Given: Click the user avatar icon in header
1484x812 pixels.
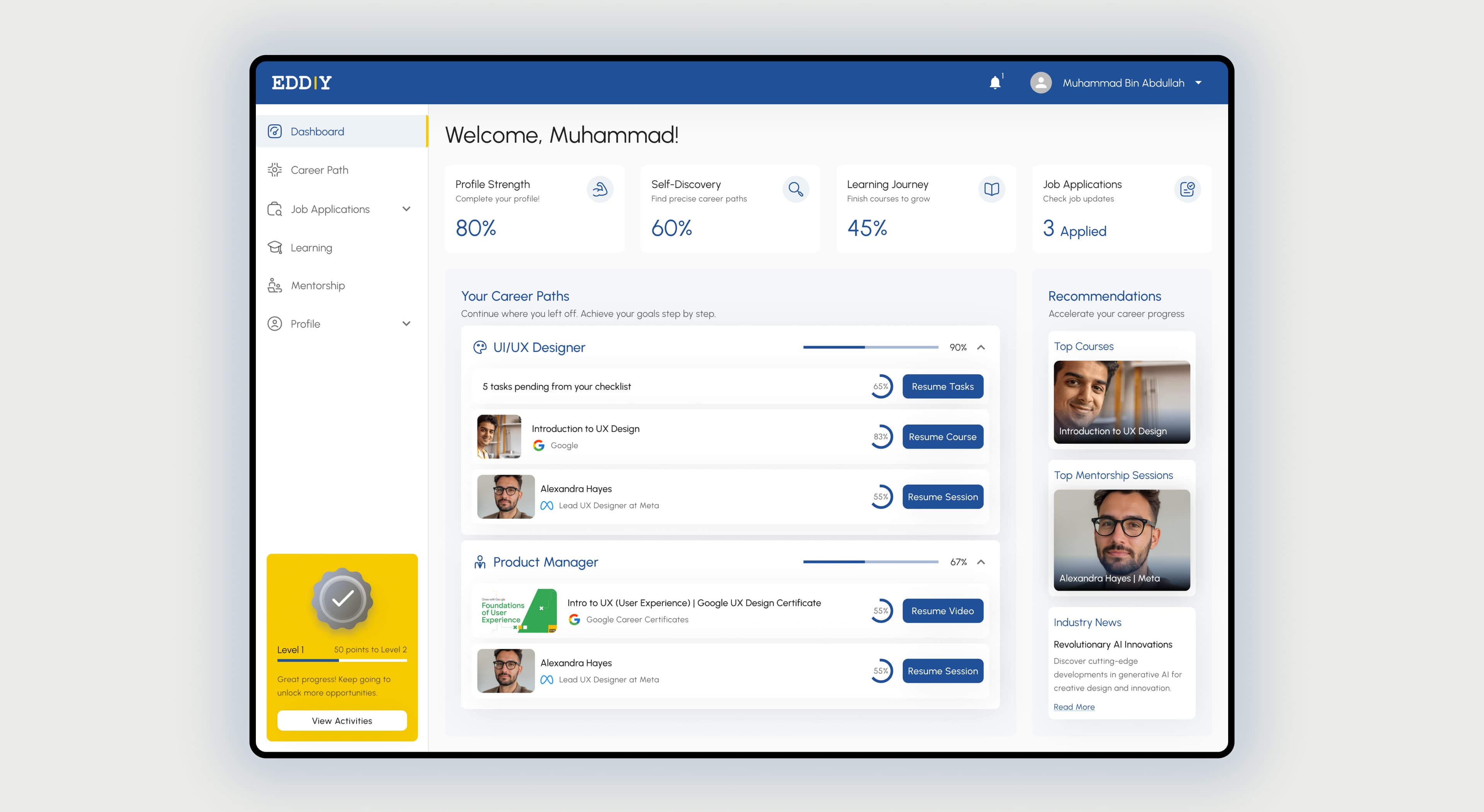Looking at the screenshot, I should (1040, 82).
